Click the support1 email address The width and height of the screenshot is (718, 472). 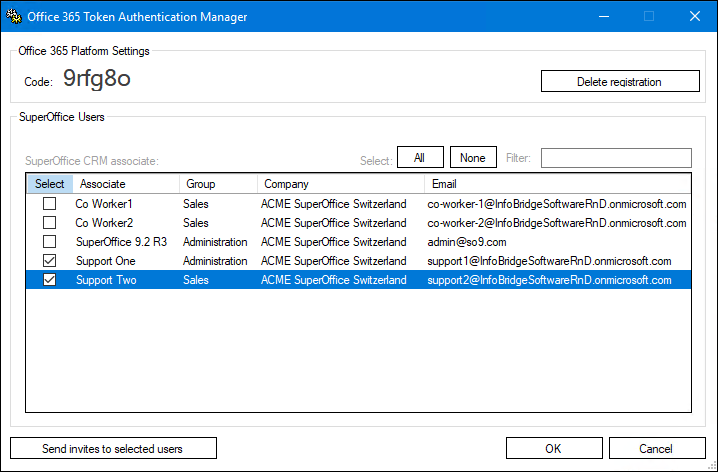pos(549,261)
